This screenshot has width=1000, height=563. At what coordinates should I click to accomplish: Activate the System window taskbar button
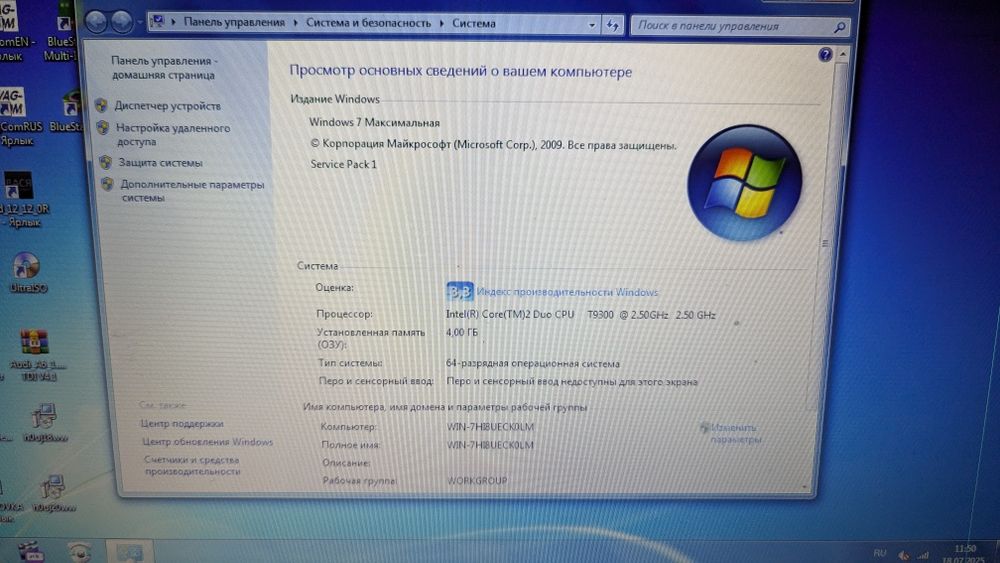(129, 552)
